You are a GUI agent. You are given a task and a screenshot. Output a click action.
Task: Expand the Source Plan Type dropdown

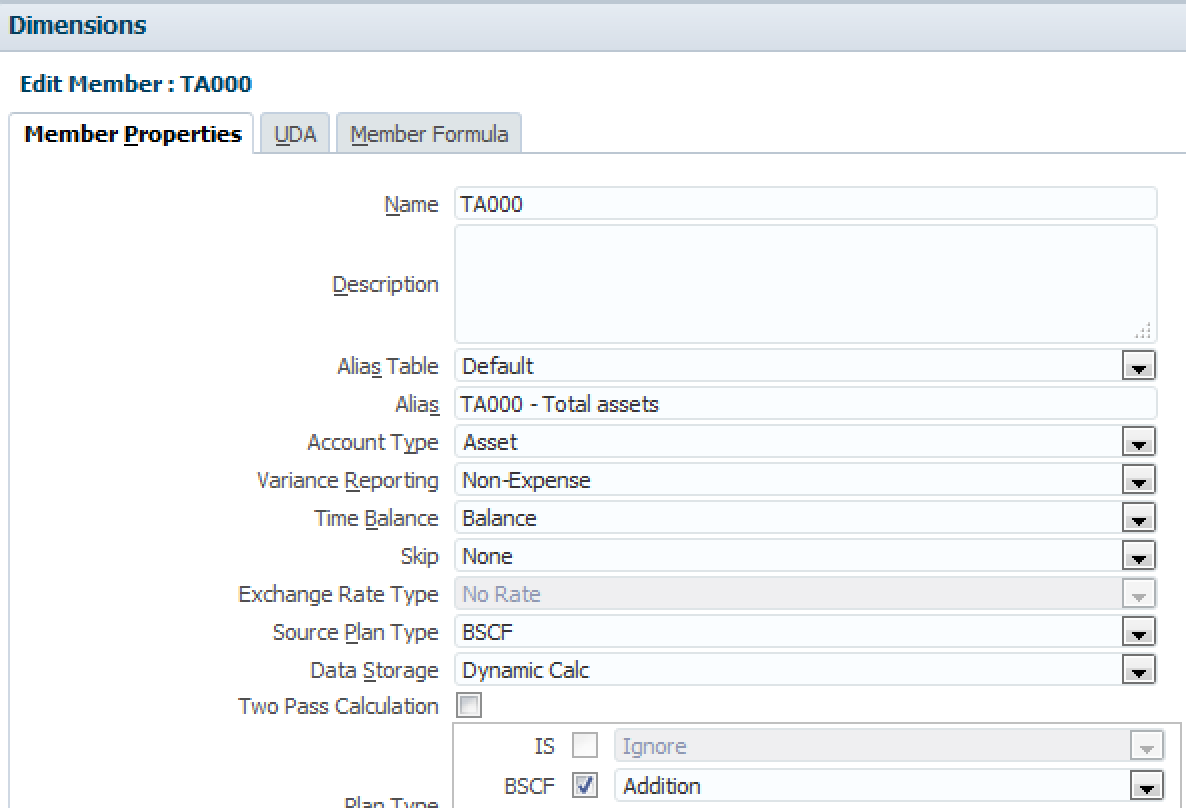[x=1138, y=633]
